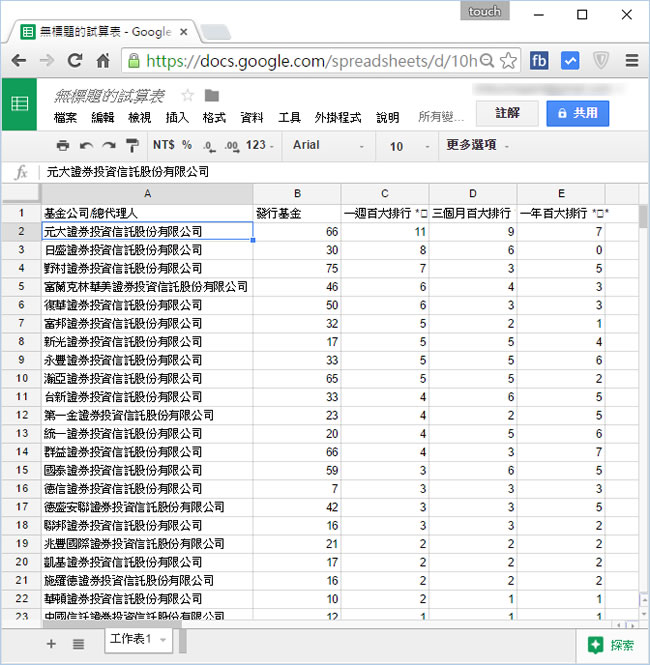Select column B header
This screenshot has width=650, height=665.
pyautogui.click(x=297, y=194)
